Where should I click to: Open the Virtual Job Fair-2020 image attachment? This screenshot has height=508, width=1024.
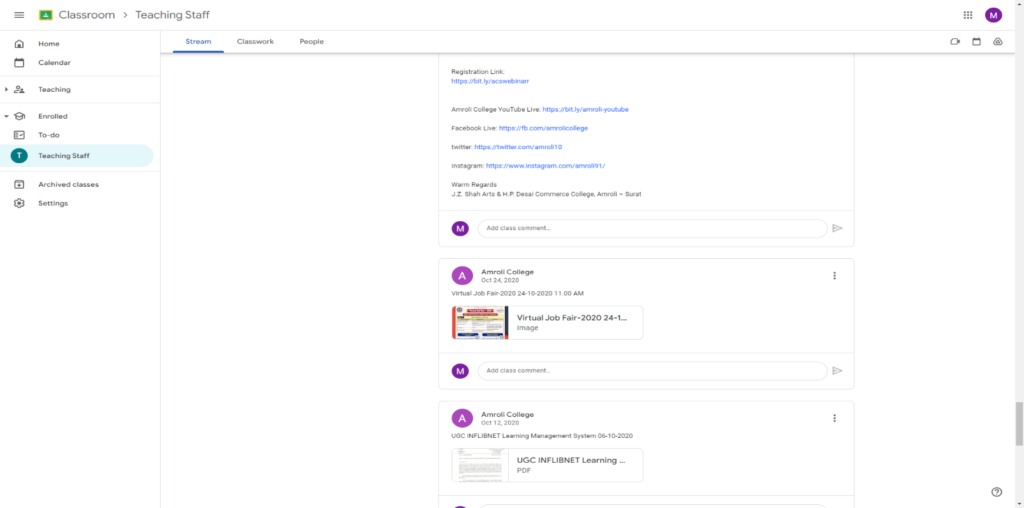coord(546,322)
